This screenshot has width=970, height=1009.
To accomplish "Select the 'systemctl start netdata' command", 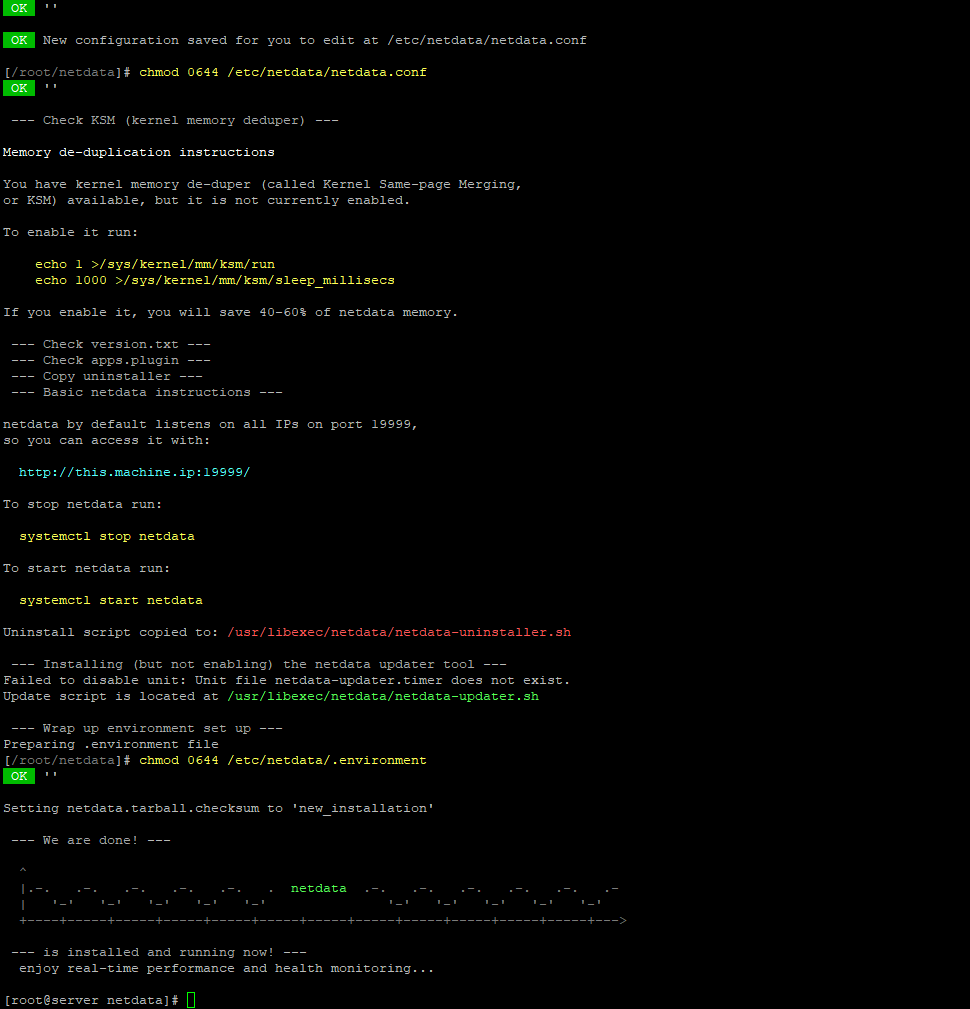I will pyautogui.click(x=110, y=600).
